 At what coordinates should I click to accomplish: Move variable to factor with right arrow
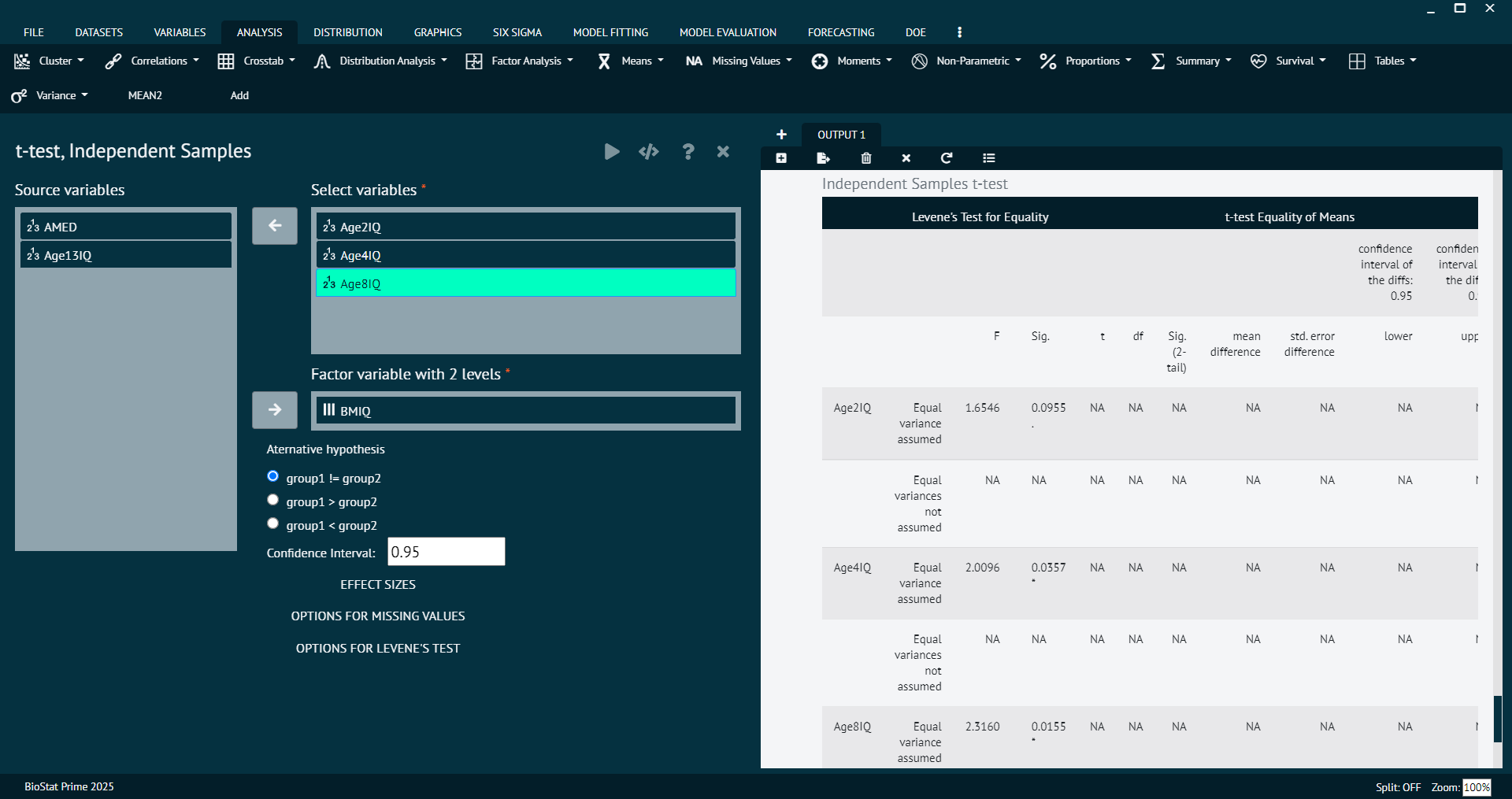[275, 410]
